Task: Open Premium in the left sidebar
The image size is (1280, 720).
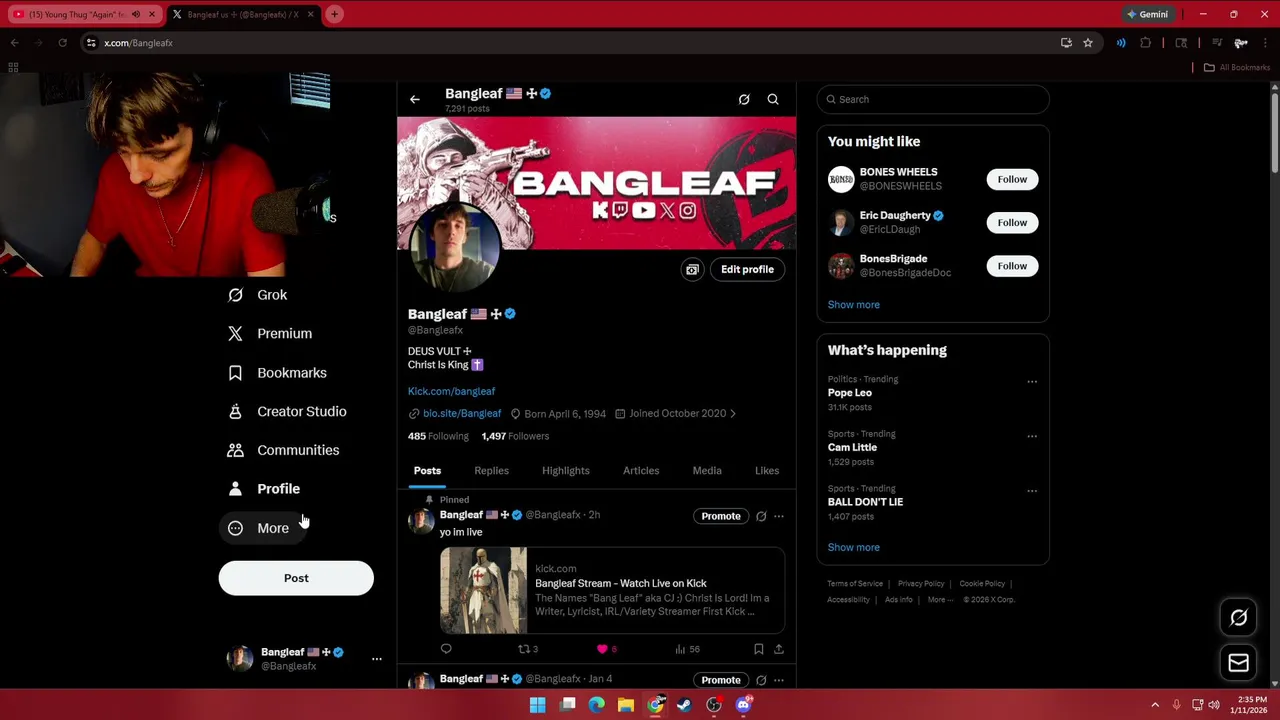Action: tap(271, 334)
